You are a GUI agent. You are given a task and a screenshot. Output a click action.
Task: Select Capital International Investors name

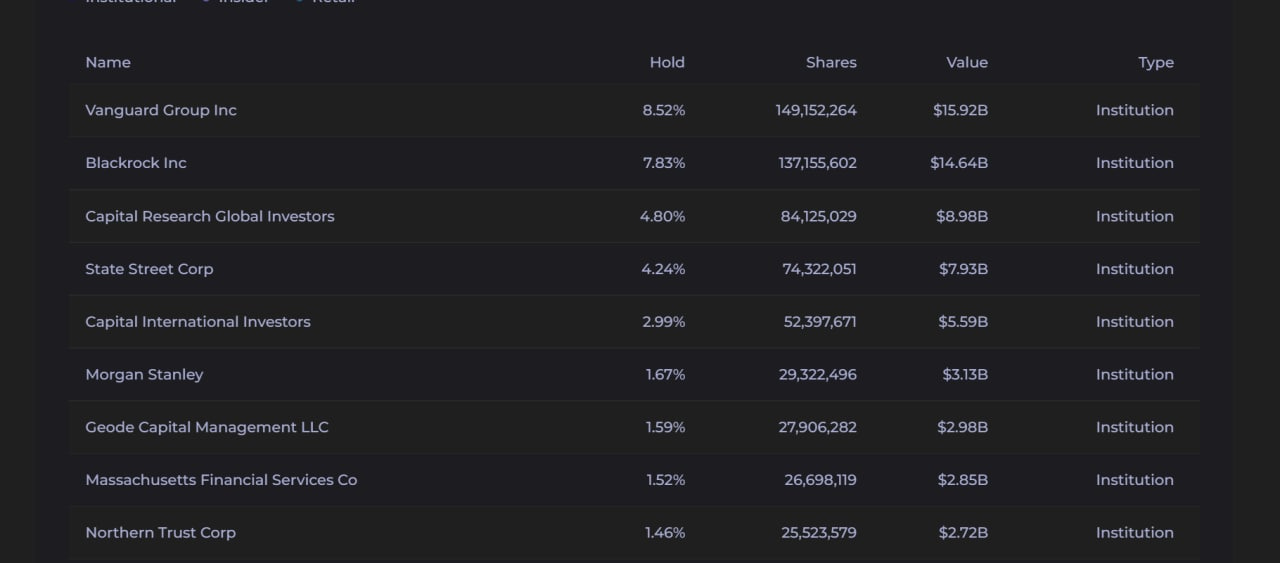pyautogui.click(x=198, y=322)
